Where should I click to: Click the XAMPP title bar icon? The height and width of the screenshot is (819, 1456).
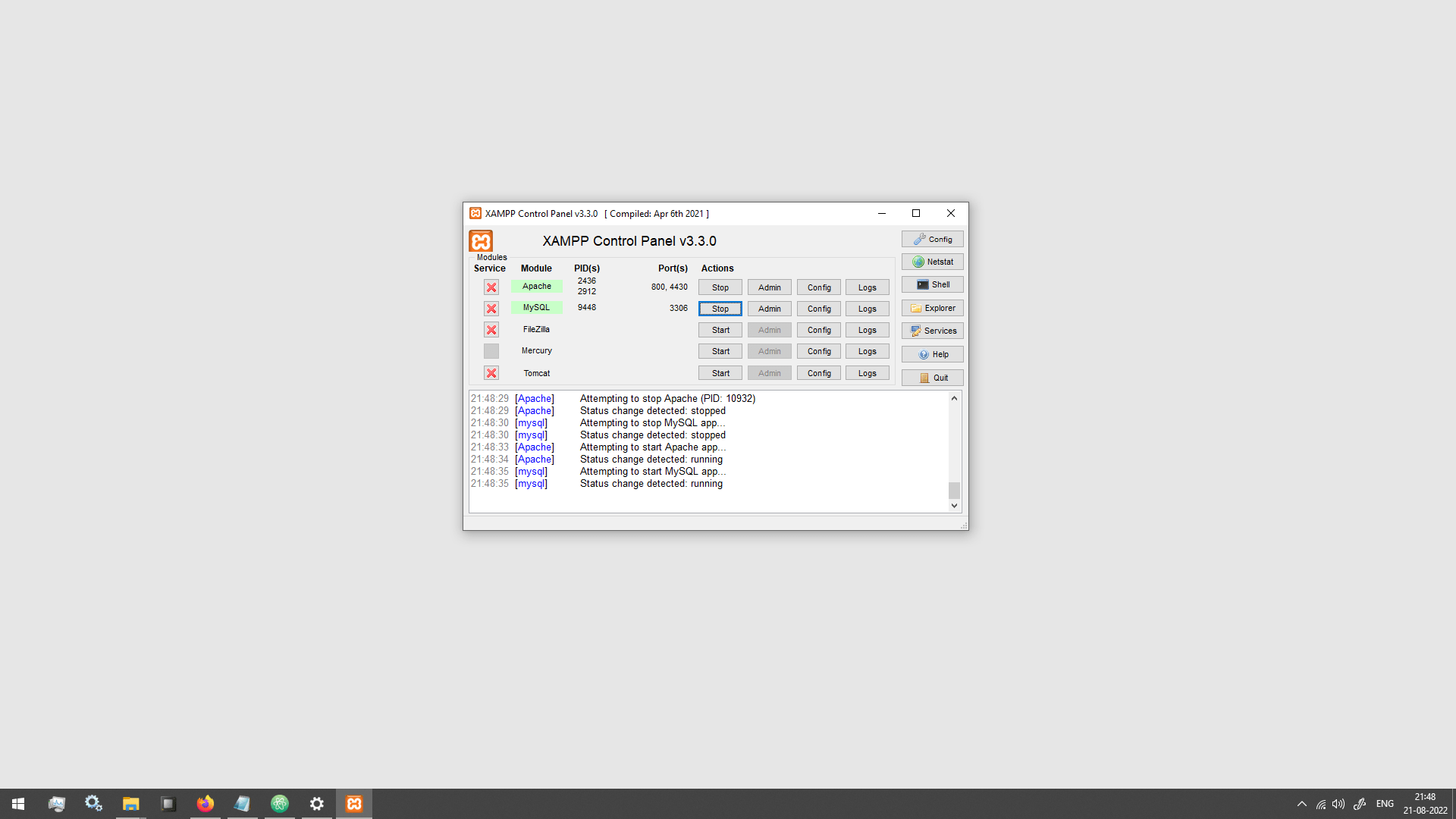(x=475, y=213)
